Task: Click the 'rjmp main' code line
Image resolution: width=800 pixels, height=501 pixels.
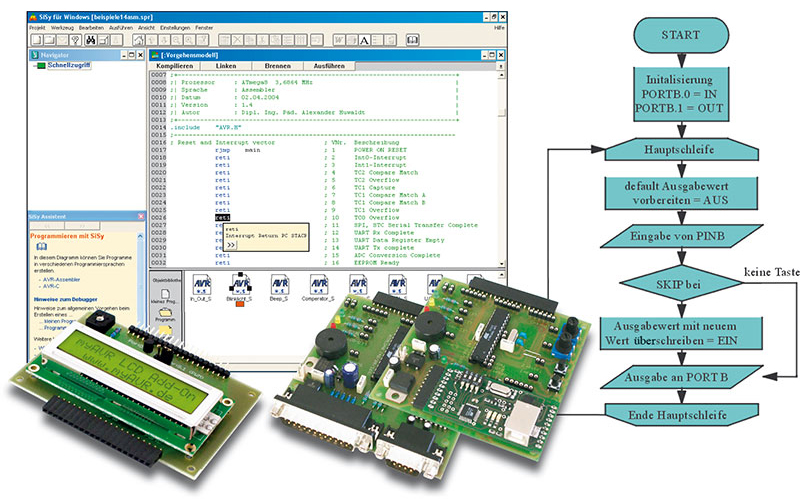Action: coord(237,150)
